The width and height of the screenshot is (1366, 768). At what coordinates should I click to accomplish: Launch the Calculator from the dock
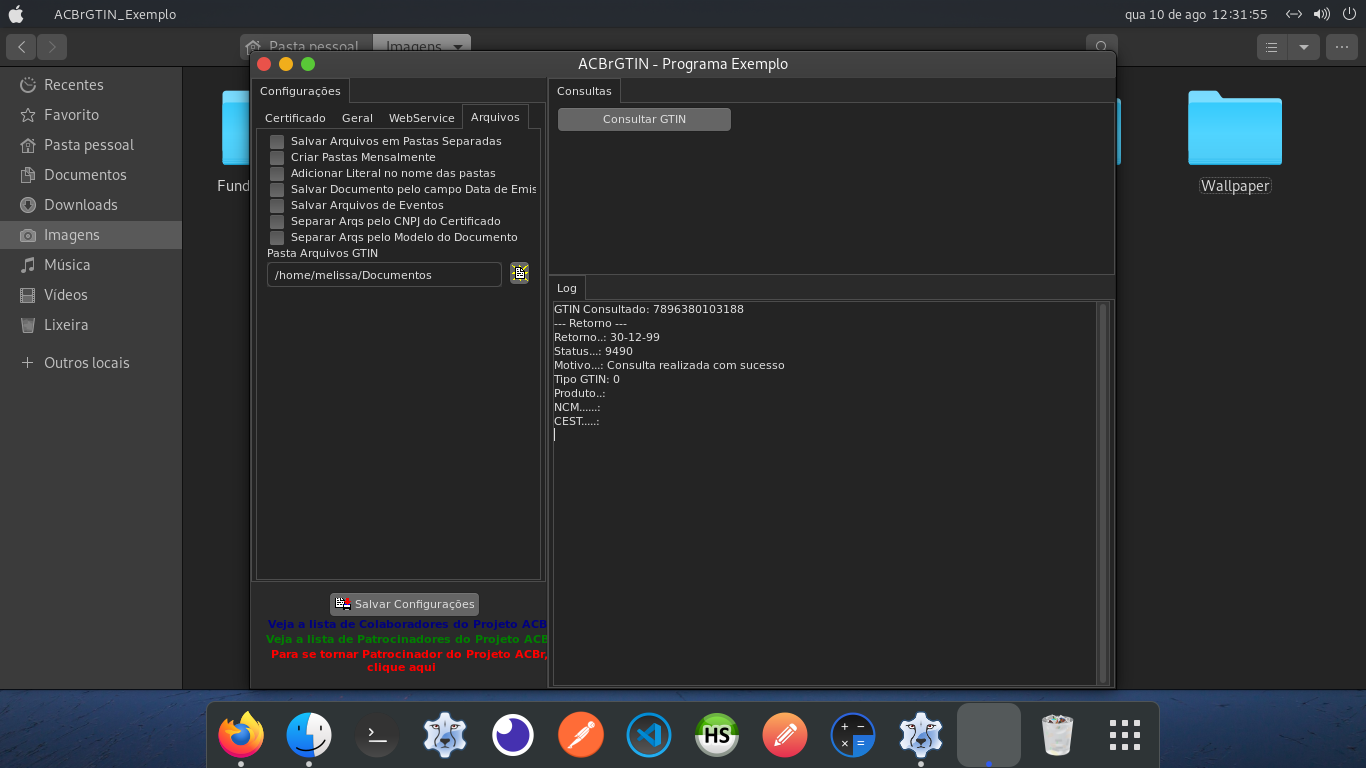tap(853, 736)
